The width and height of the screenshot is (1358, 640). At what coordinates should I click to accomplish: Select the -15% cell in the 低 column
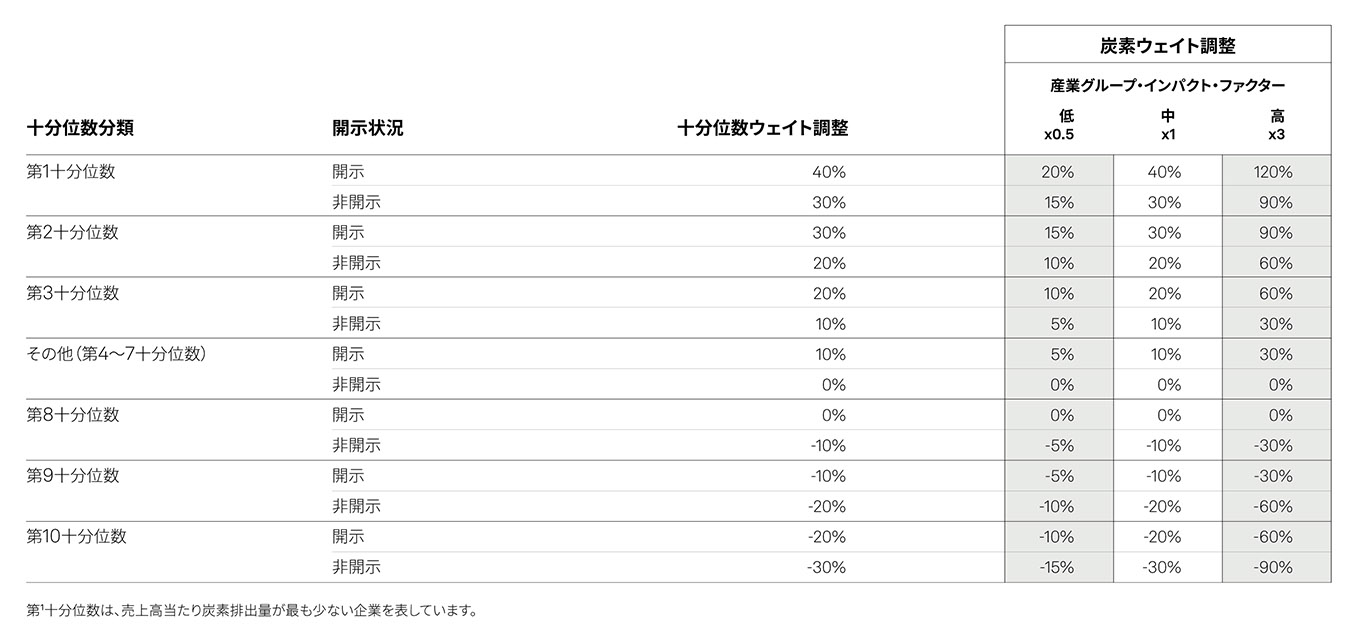point(1057,568)
